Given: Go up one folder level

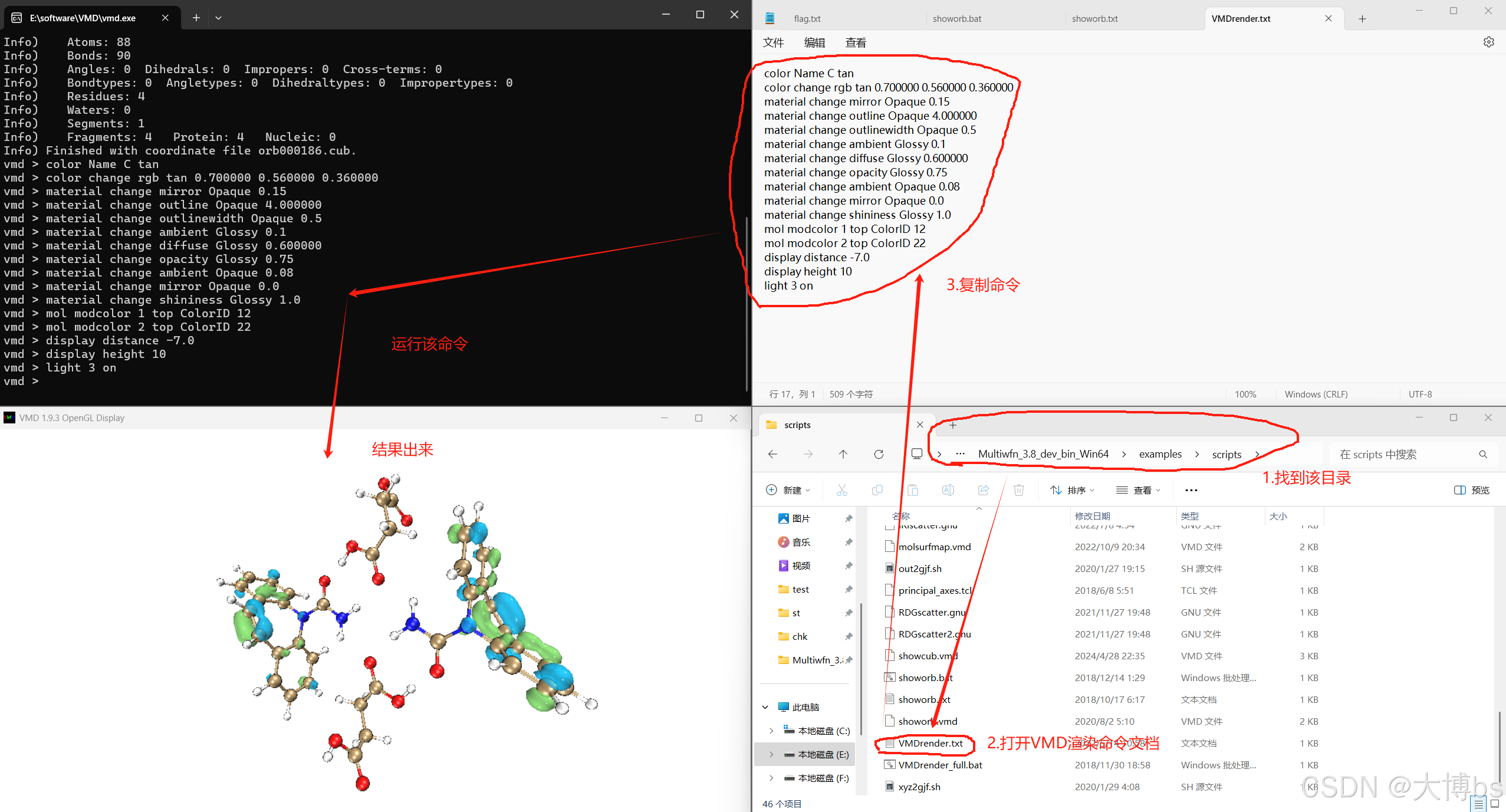Looking at the screenshot, I should (x=843, y=454).
